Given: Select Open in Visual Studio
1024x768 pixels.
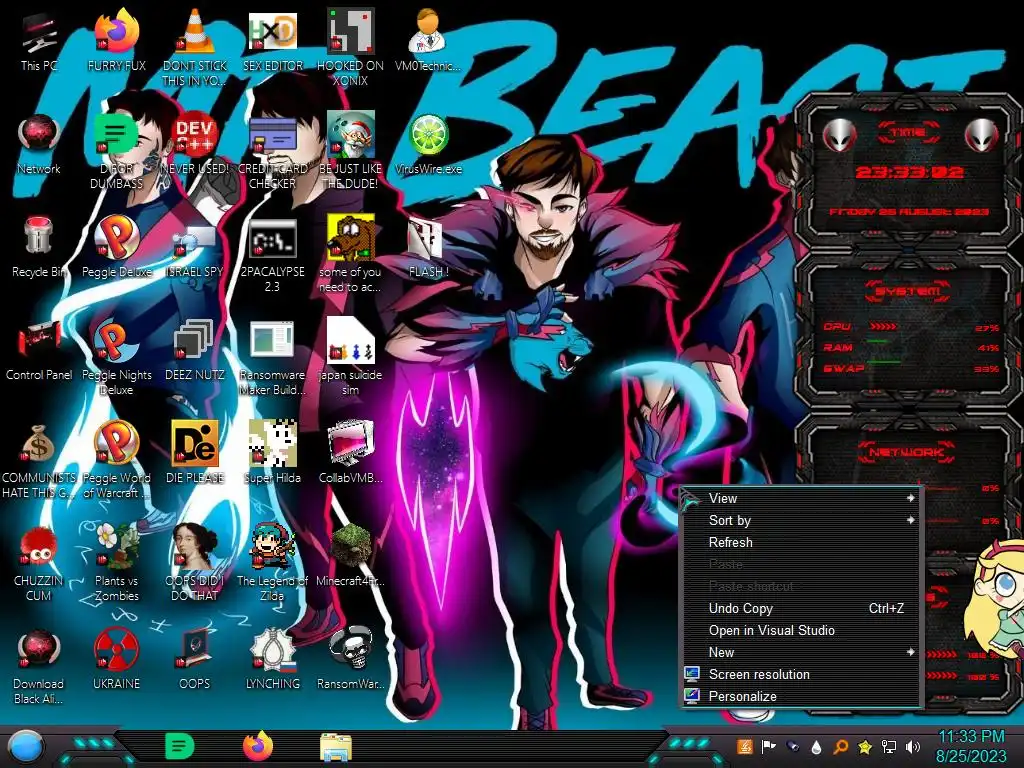Looking at the screenshot, I should 801,630.
